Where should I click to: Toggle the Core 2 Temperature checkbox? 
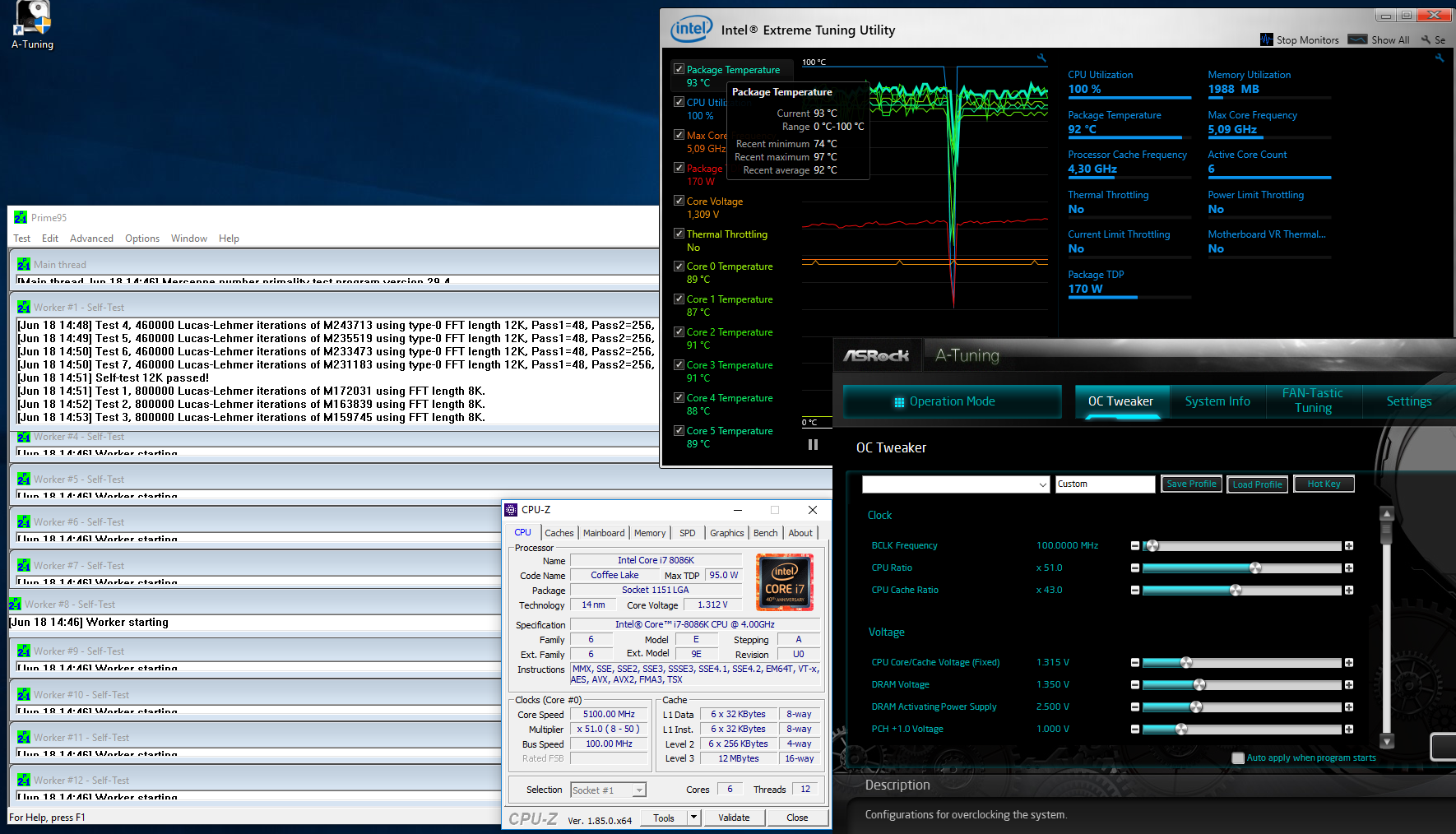point(679,331)
